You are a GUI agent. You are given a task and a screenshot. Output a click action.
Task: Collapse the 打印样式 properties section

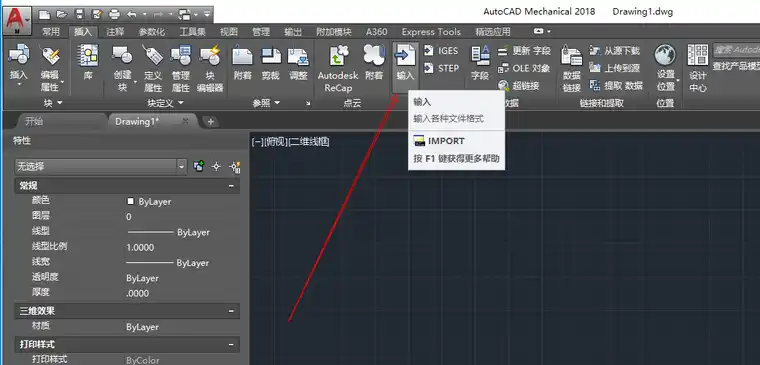pos(231,345)
